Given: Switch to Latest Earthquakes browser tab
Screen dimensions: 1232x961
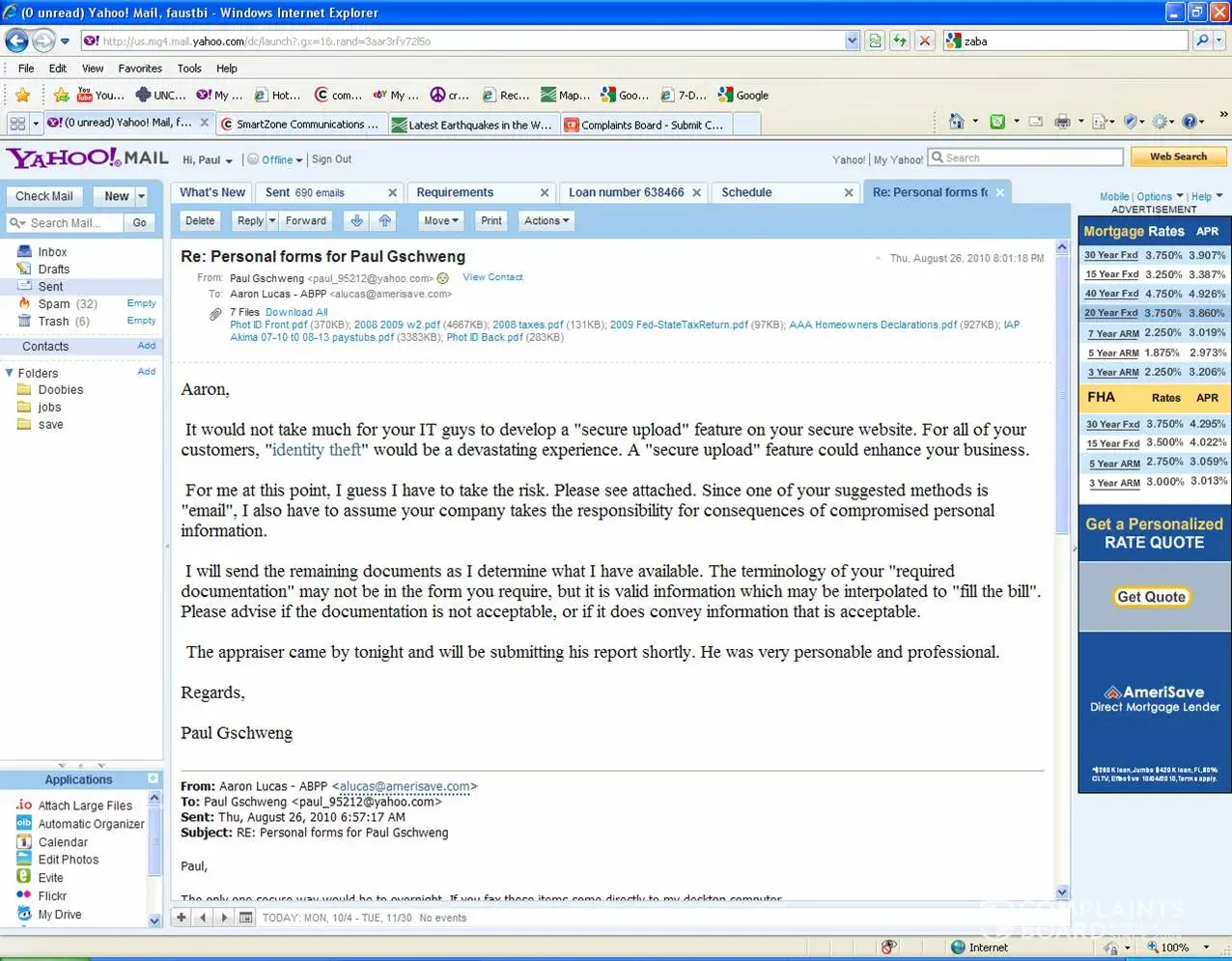Looking at the screenshot, I should [x=473, y=125].
